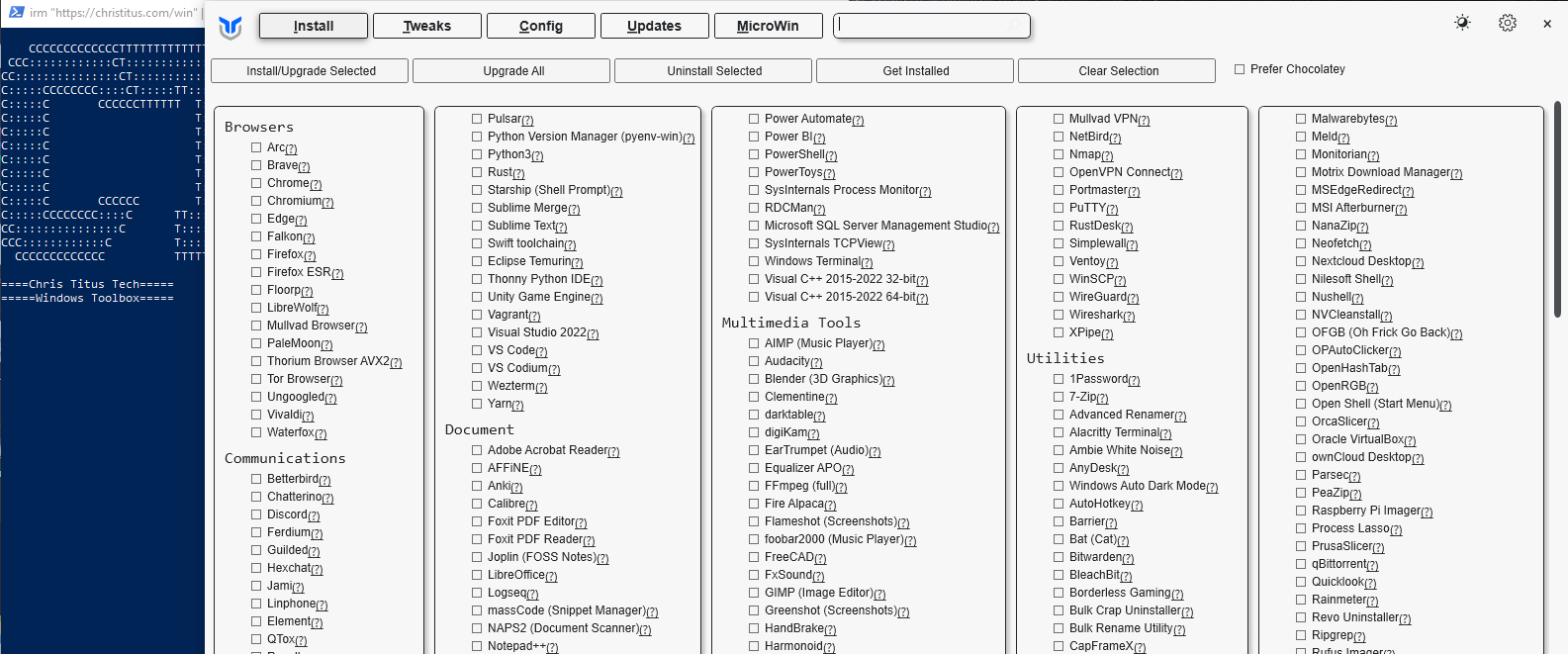Select the Firefox checkbox
The width and height of the screenshot is (1568, 654).
[256, 254]
